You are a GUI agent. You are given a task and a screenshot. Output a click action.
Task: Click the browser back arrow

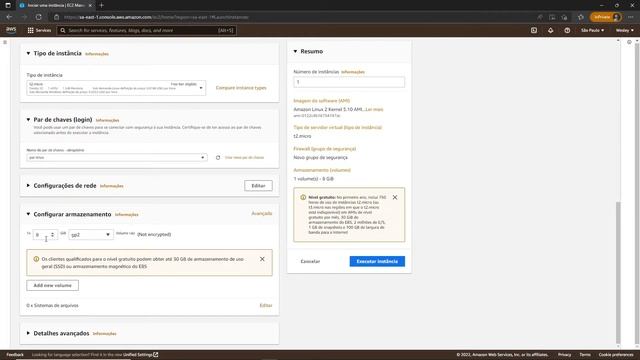(x=9, y=17)
